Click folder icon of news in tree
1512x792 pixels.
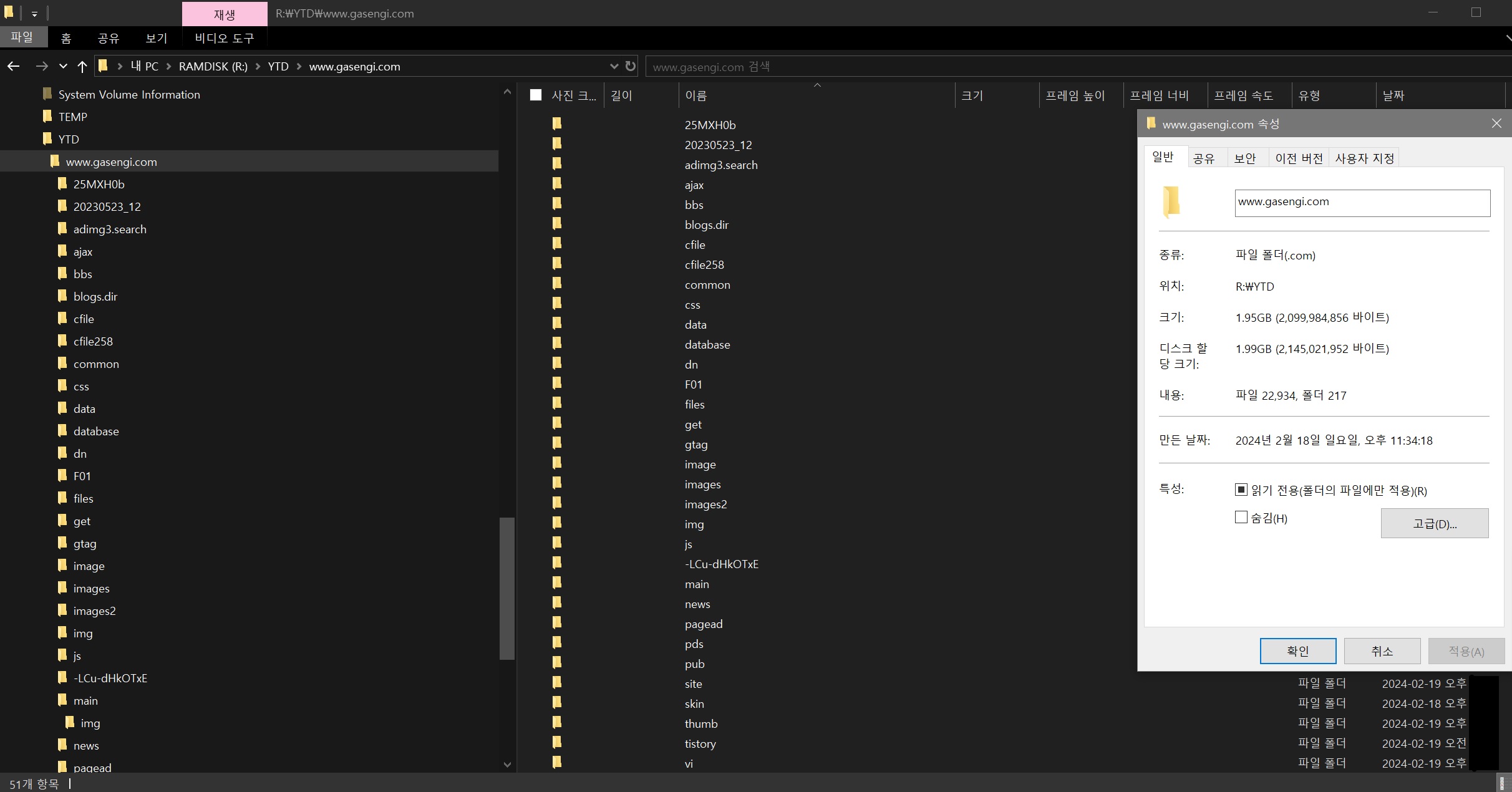tap(62, 745)
